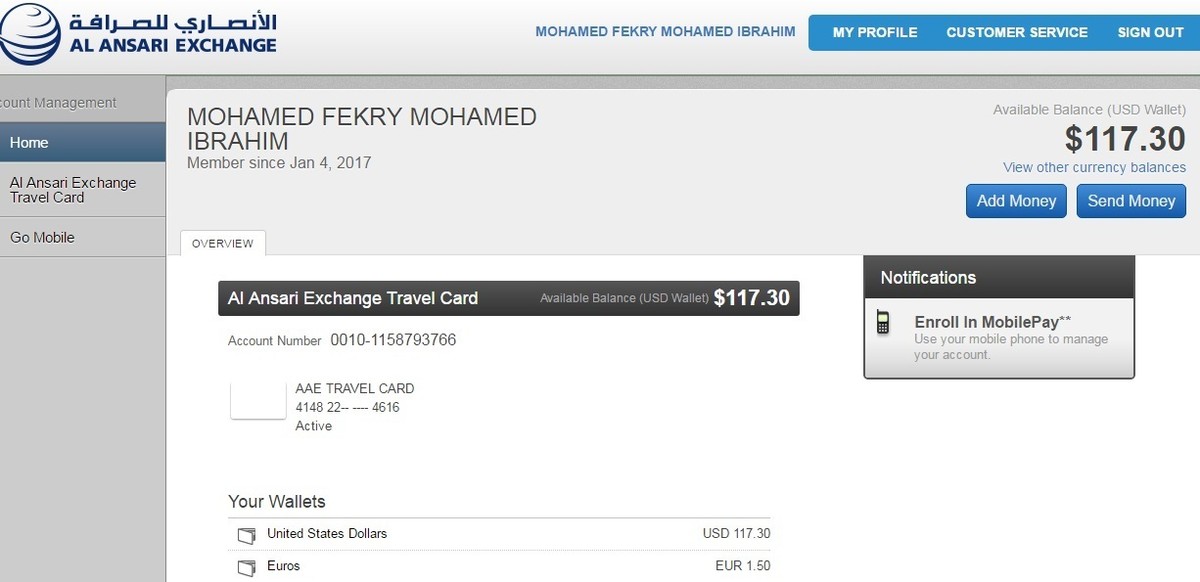Open Al Ansari Exchange Travel Card sidebar item
Image resolution: width=1200 pixels, height=582 pixels.
click(82, 190)
